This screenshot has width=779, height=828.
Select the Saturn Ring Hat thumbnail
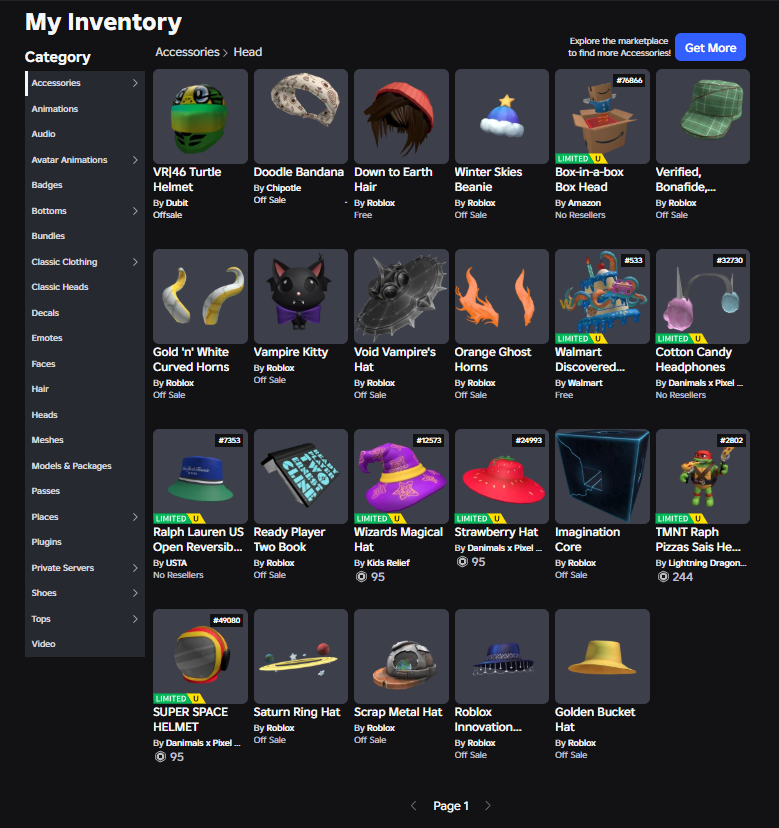[x=301, y=656]
